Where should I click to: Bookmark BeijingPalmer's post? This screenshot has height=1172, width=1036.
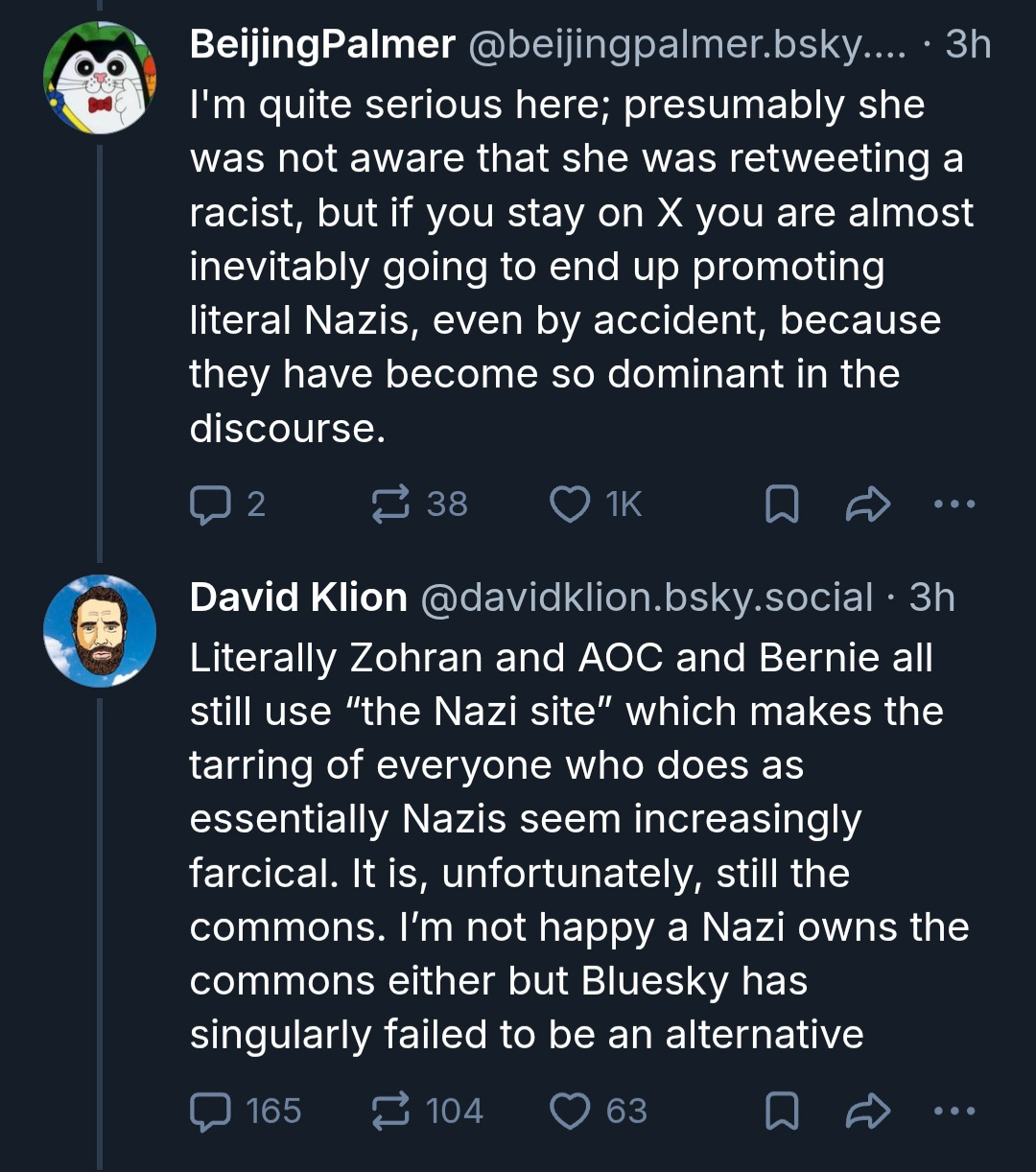782,504
